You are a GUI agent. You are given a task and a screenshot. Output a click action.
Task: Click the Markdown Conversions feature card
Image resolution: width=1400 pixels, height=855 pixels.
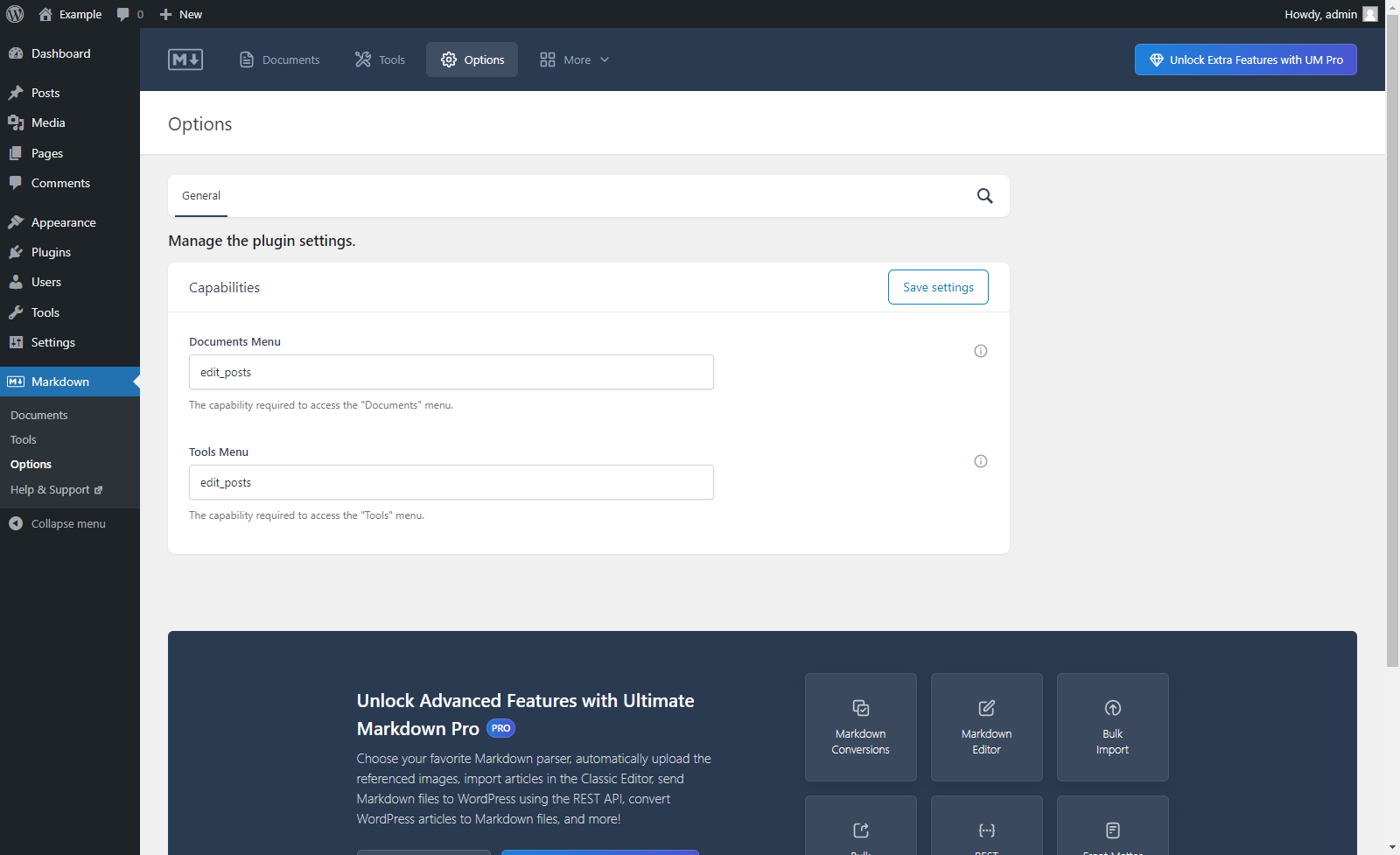click(x=861, y=727)
